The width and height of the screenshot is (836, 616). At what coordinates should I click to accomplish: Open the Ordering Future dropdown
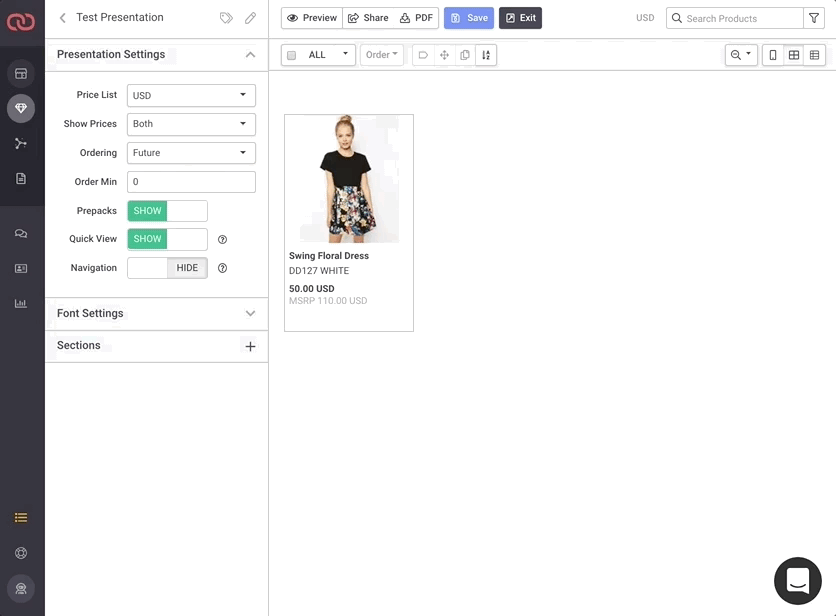click(191, 153)
